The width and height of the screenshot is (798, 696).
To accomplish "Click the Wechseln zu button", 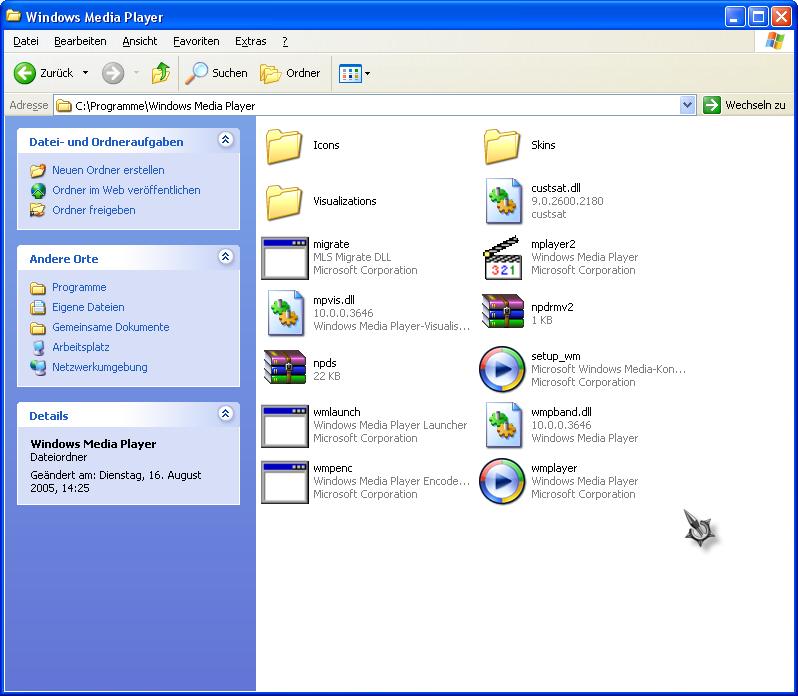I will (745, 105).
